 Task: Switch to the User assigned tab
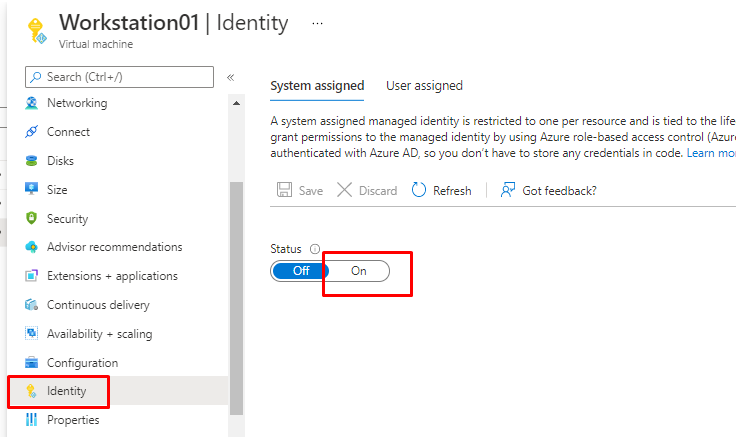[424, 86]
